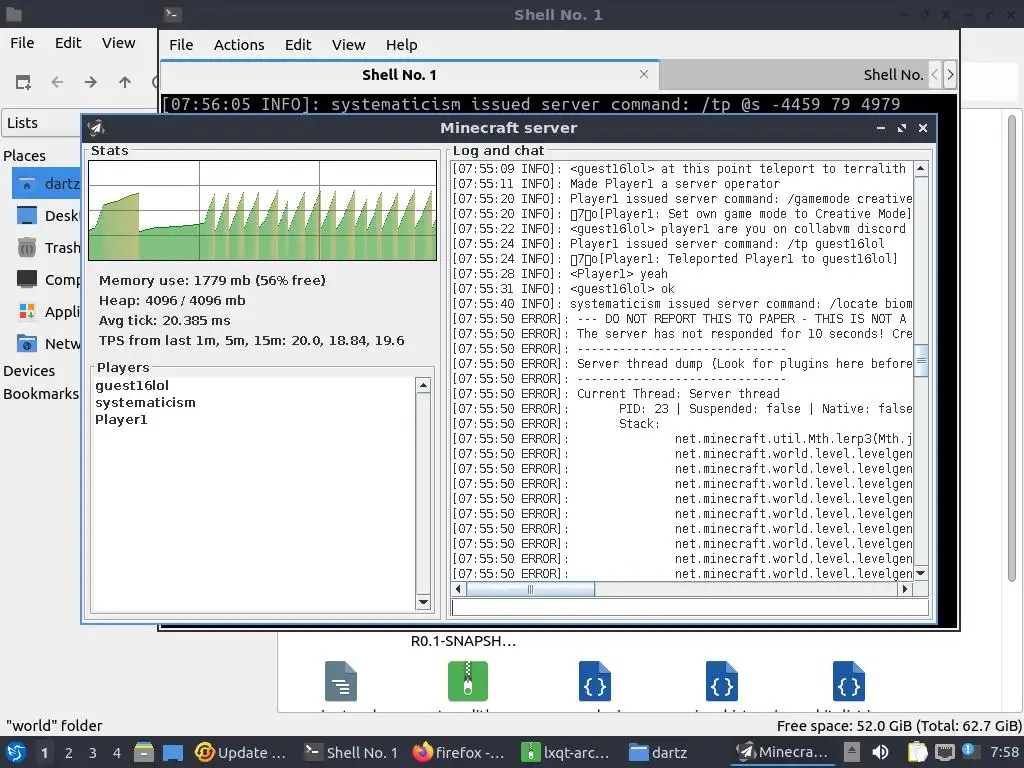Go up a folder in file manager
Image resolution: width=1024 pixels, height=768 pixels.
[x=125, y=82]
